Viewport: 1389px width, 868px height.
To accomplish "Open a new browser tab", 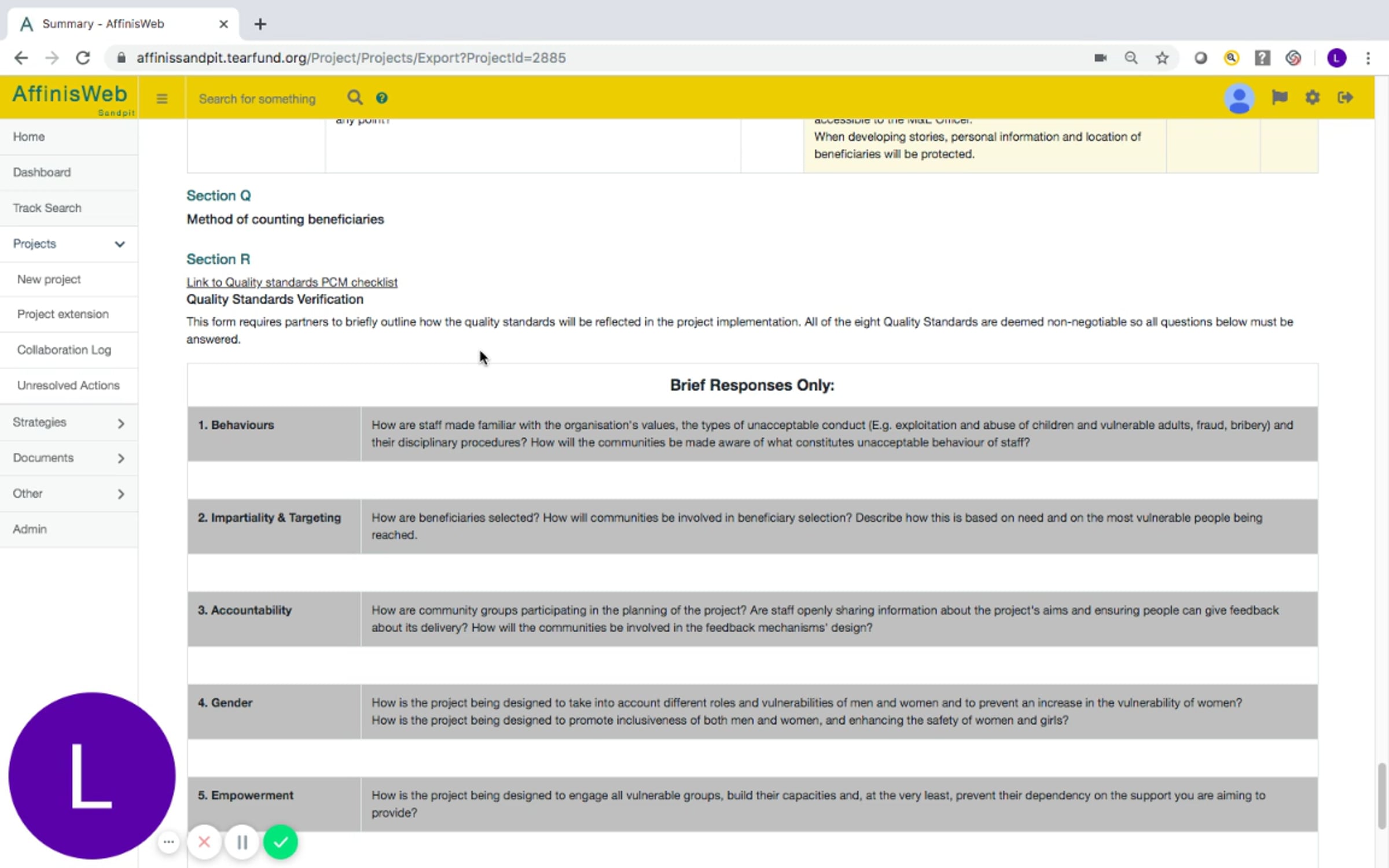I will pyautogui.click(x=260, y=24).
